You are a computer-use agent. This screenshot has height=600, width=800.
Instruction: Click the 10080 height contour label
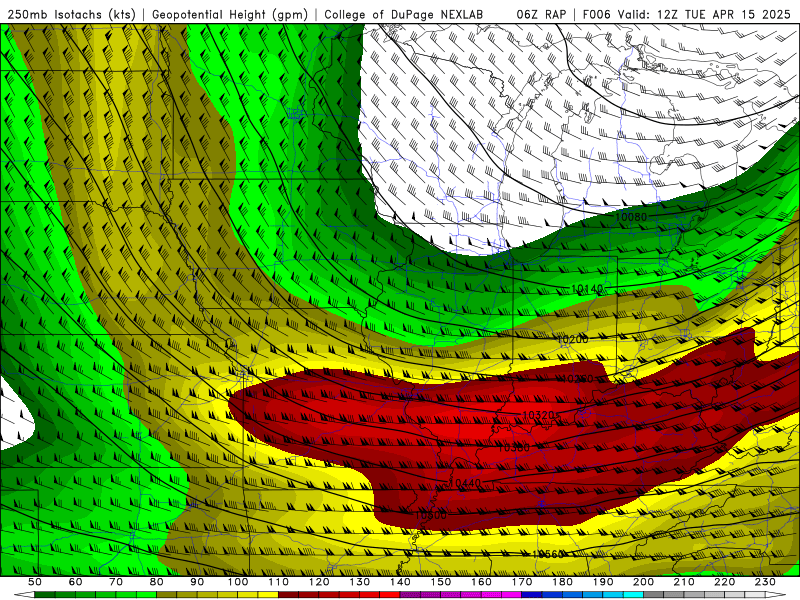(631, 217)
